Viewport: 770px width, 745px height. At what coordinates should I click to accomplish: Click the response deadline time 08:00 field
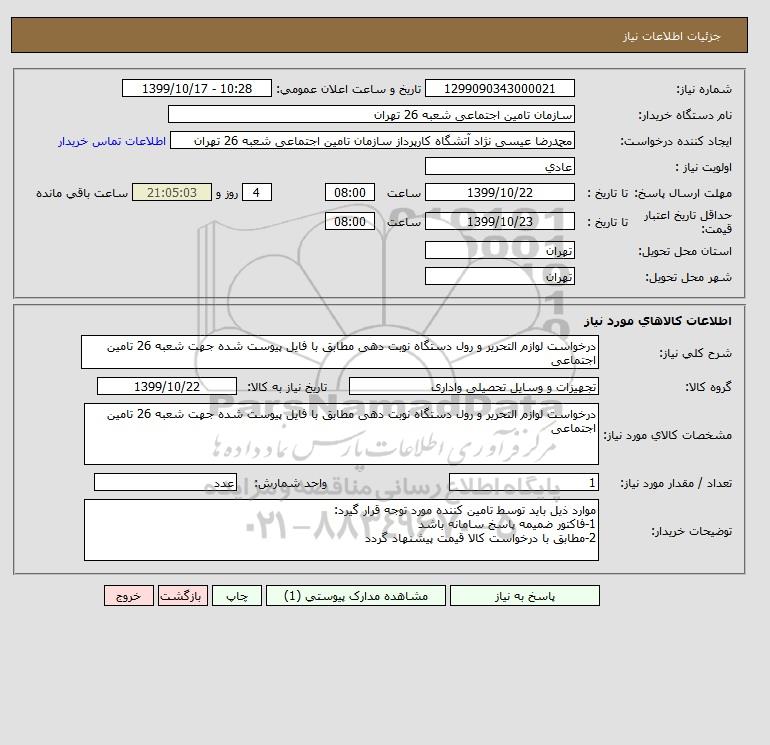[350, 193]
